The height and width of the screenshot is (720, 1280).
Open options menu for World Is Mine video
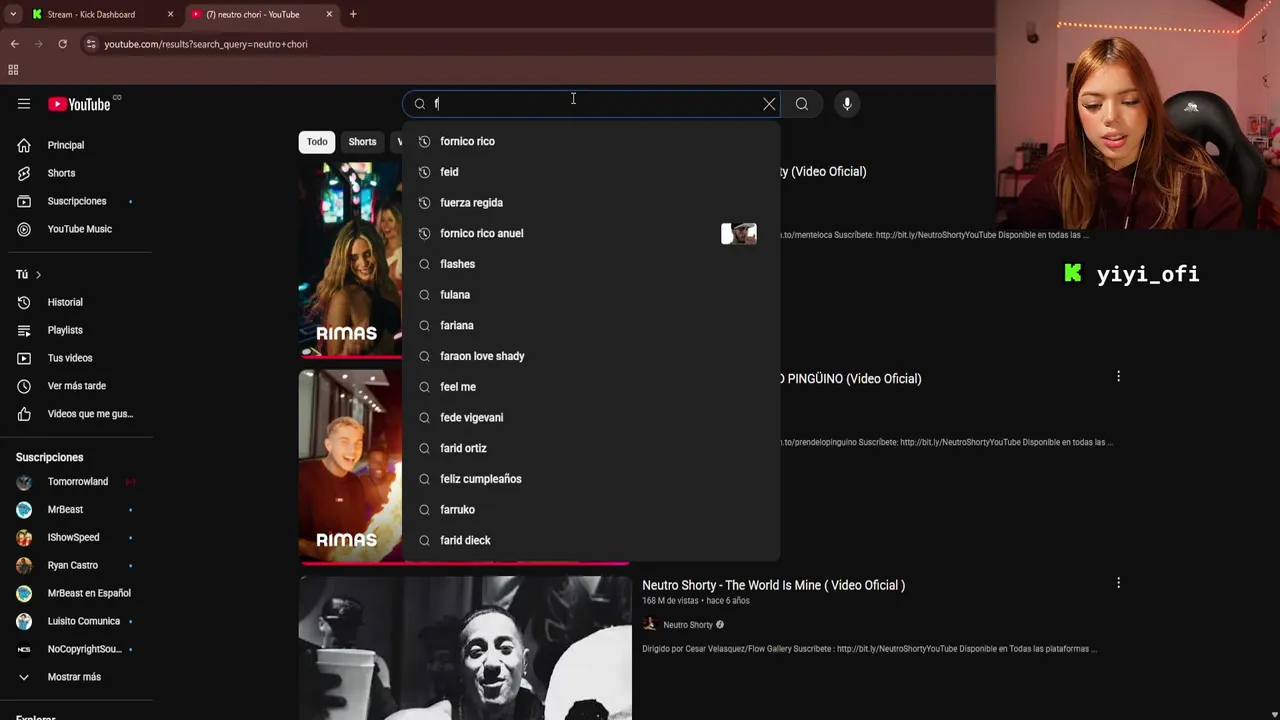click(1118, 583)
